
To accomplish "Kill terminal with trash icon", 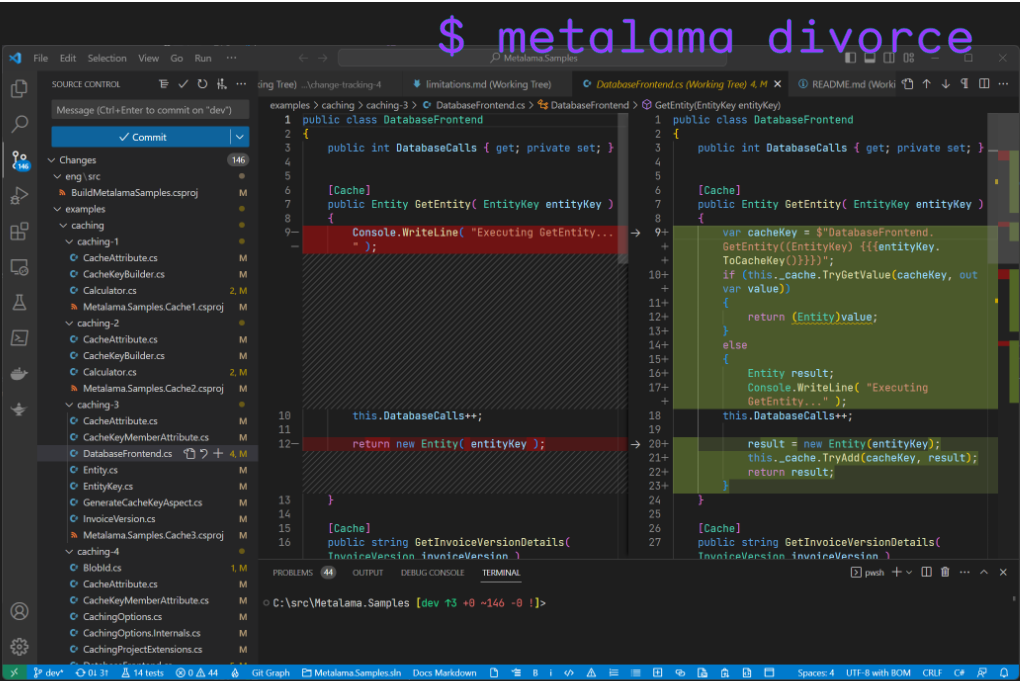I will (x=945, y=572).
